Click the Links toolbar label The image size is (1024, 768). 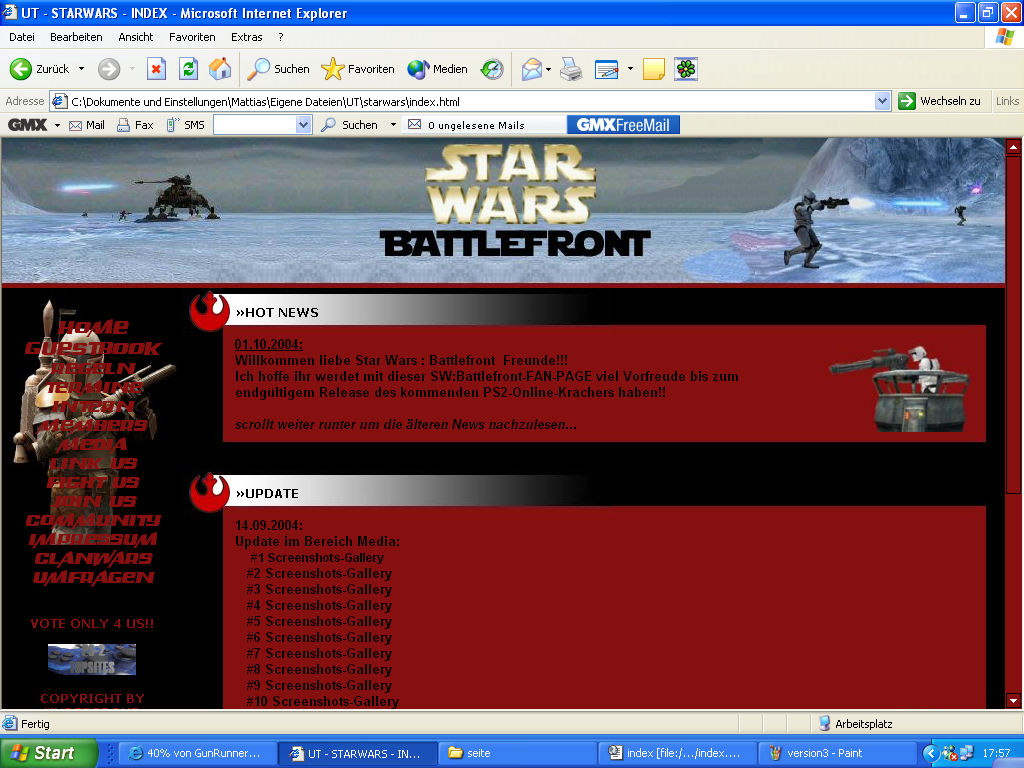tap(1007, 101)
